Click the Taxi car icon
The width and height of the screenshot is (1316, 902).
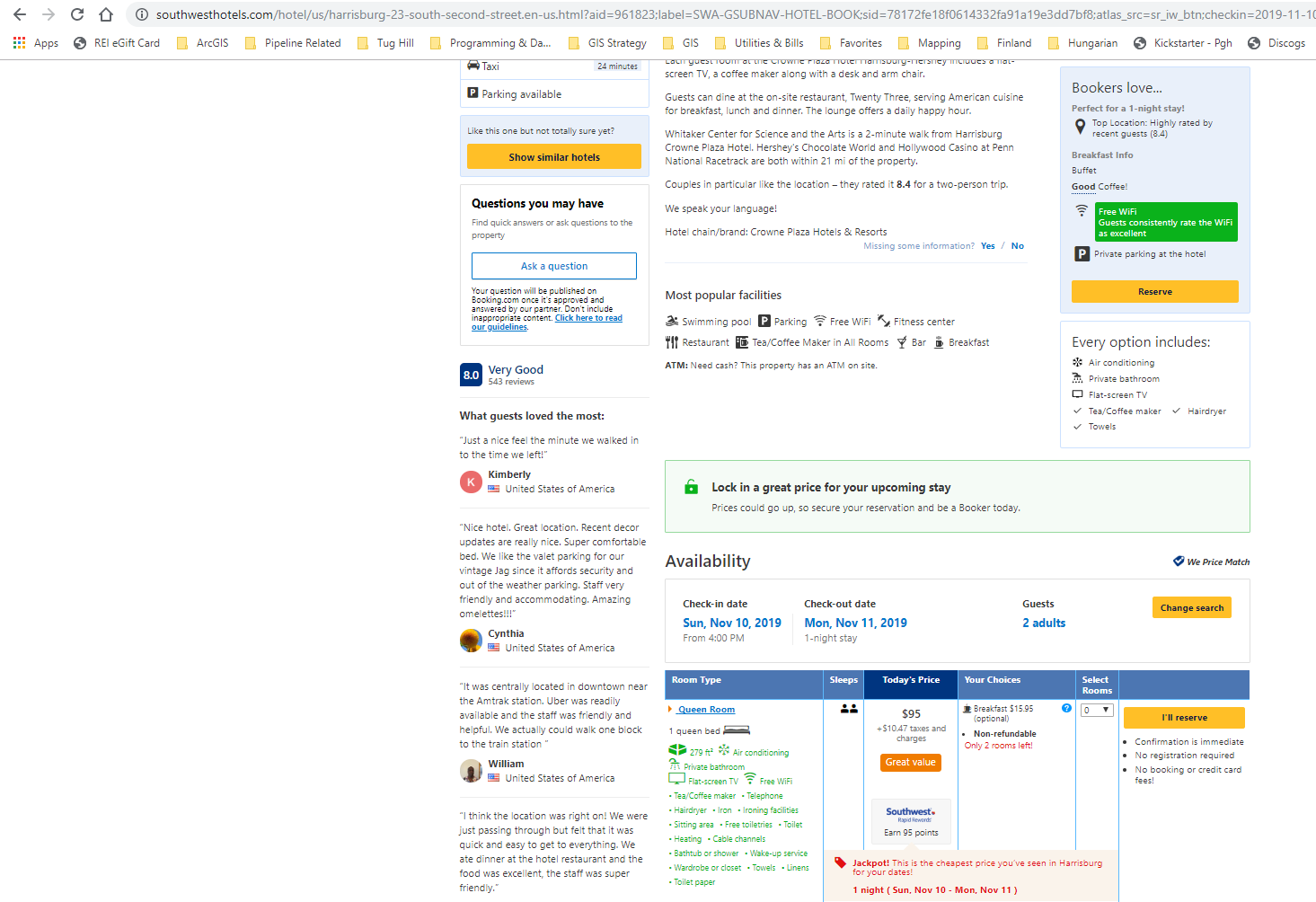click(x=473, y=66)
